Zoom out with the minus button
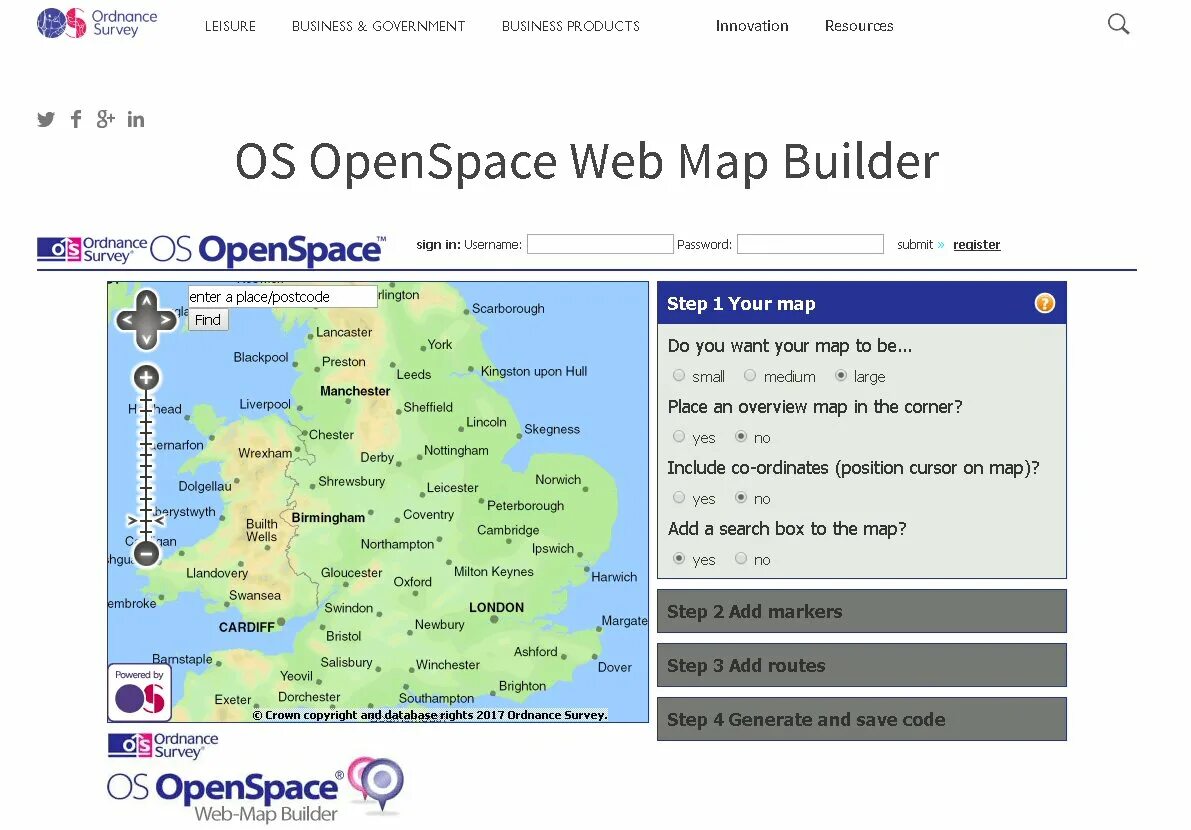The width and height of the screenshot is (1191, 830). 147,554
